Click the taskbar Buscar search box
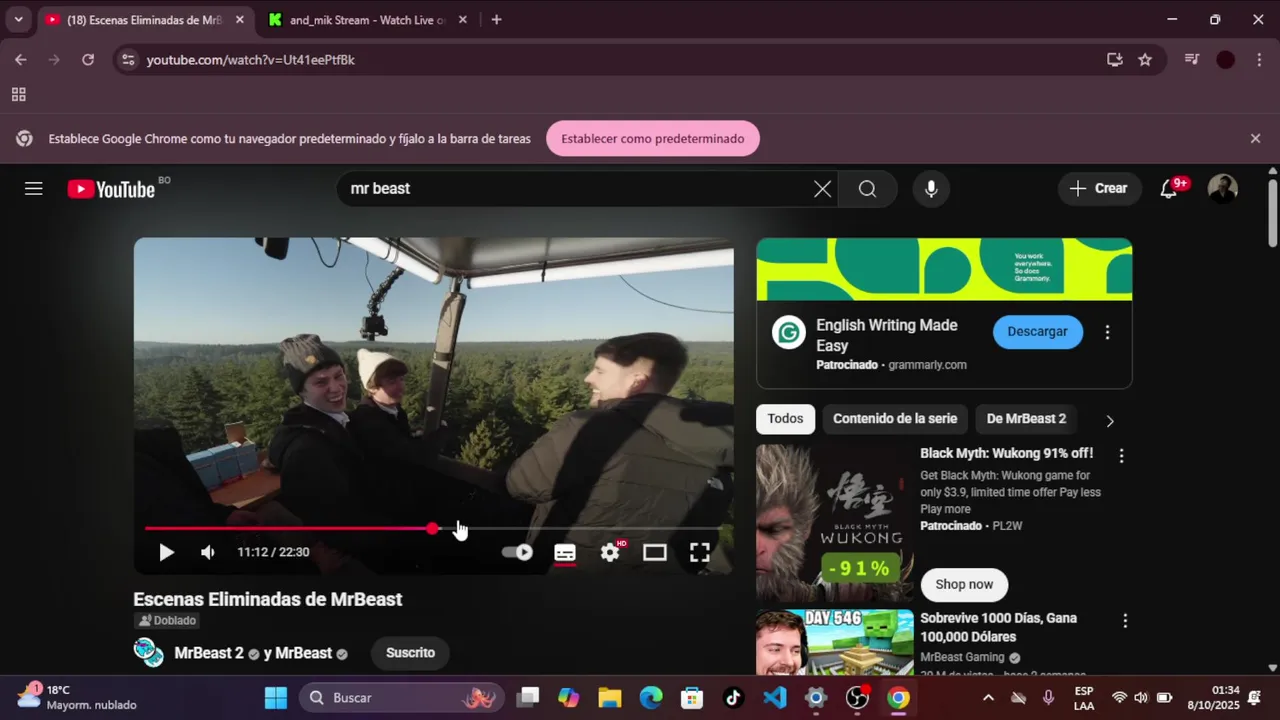The image size is (1280, 720). (400, 698)
